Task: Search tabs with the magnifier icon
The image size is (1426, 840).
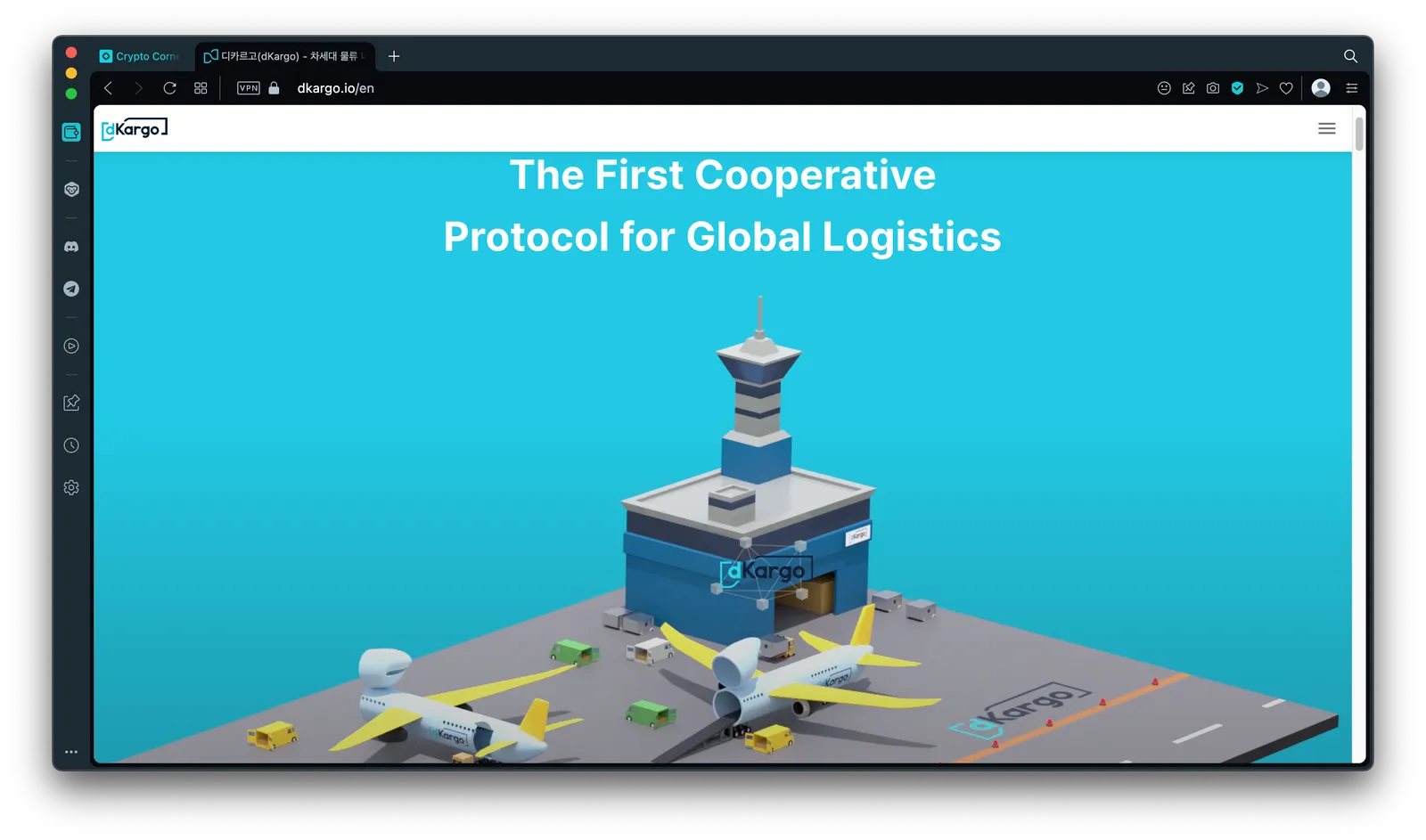Action: [x=1350, y=56]
